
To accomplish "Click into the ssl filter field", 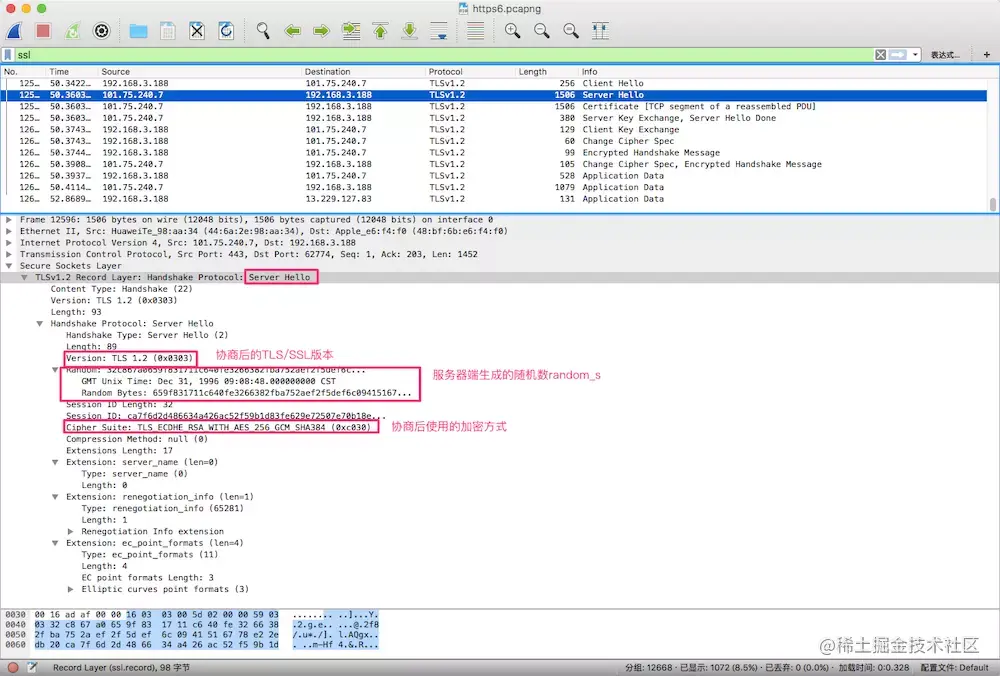I will [443, 55].
